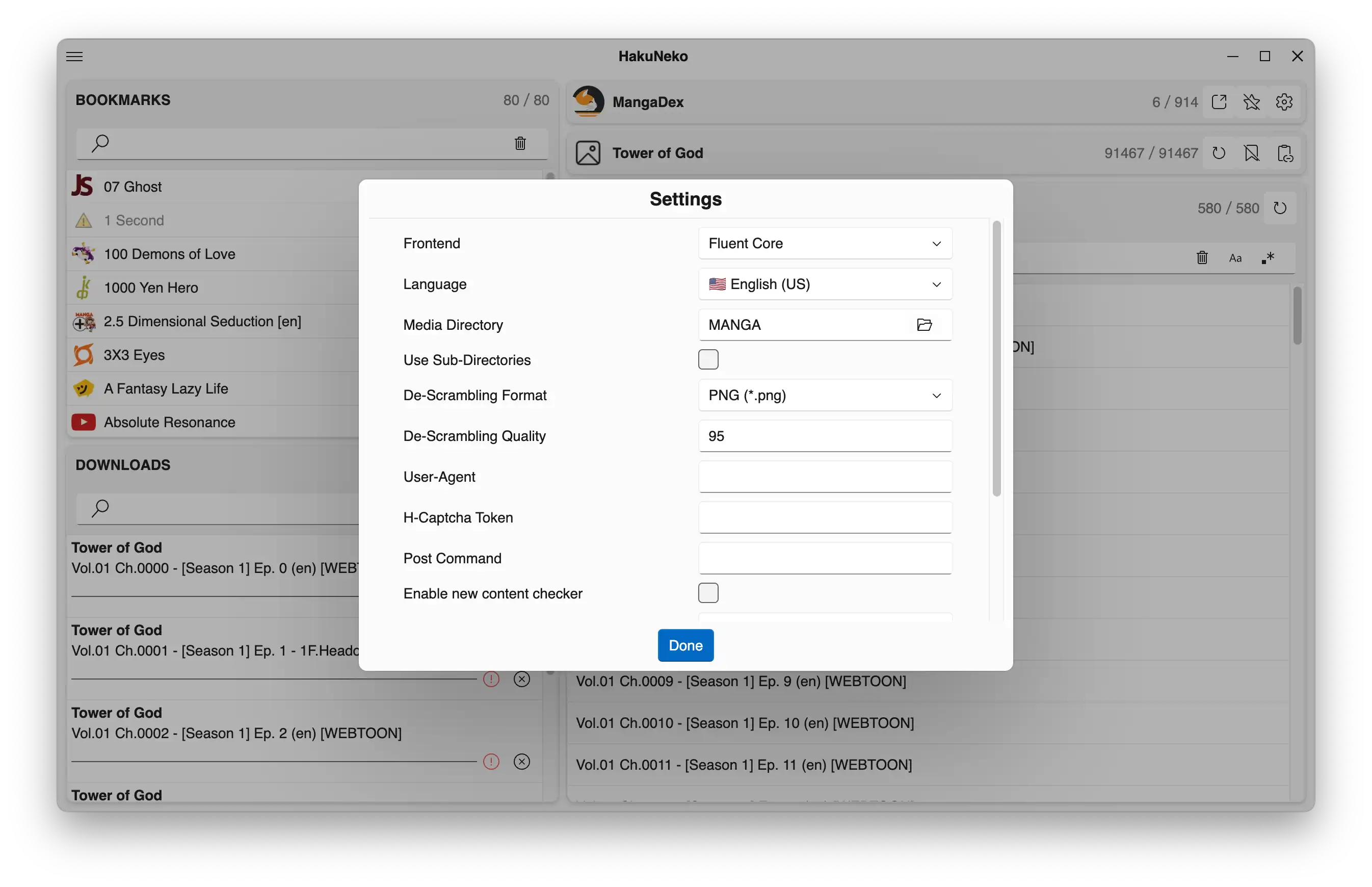This screenshot has width=1372, height=887.
Task: Click the Done button
Action: [685, 645]
